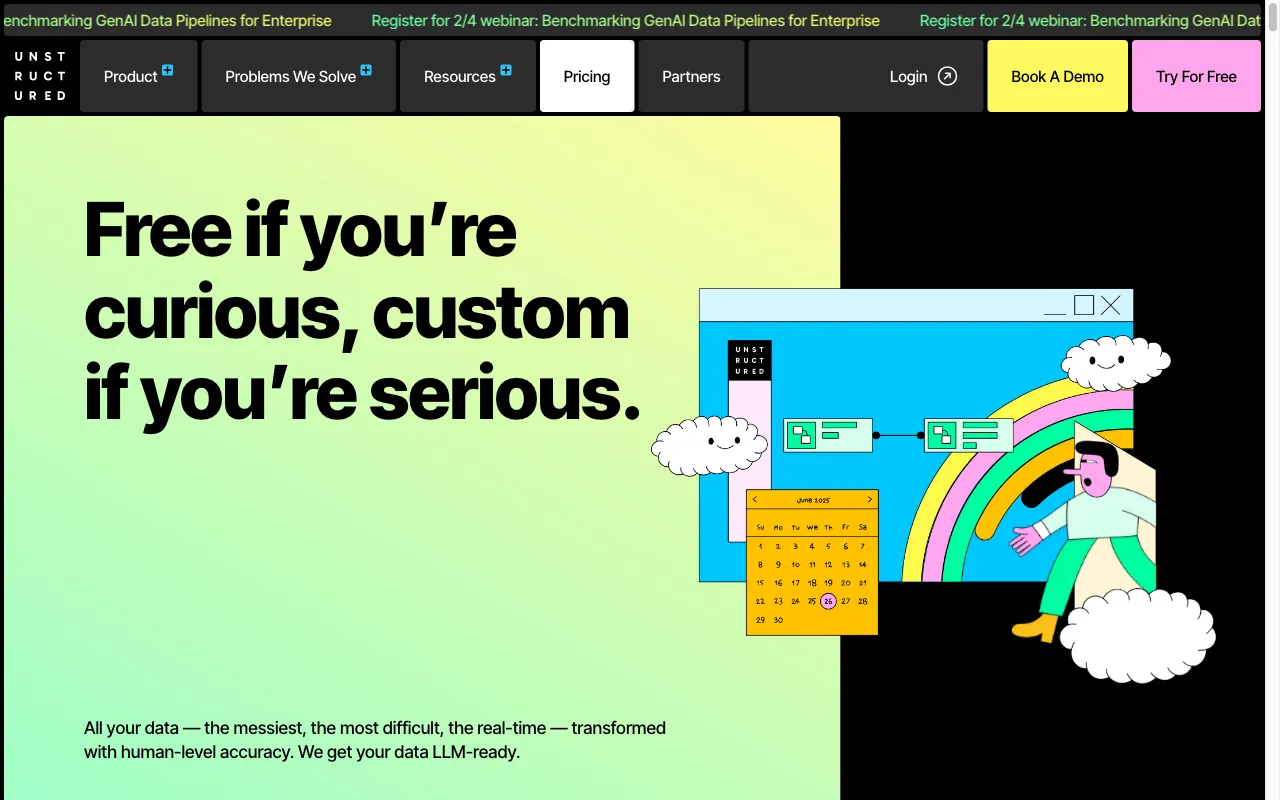Open the fully visible 2/4 webinar banner link
Screen dimensions: 1280x800
pyautogui.click(x=626, y=20)
